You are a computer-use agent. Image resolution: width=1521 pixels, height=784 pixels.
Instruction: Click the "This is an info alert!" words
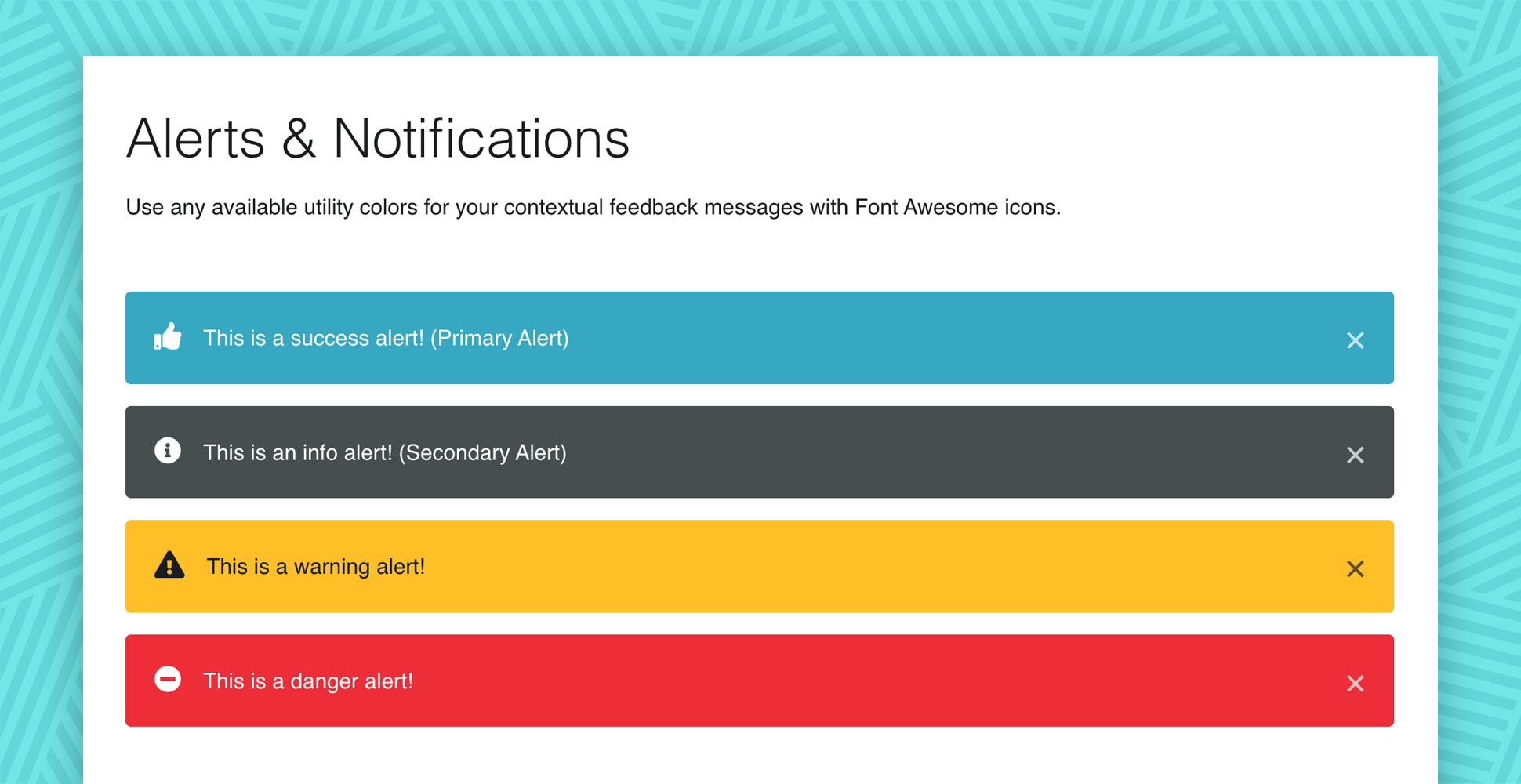pos(298,452)
